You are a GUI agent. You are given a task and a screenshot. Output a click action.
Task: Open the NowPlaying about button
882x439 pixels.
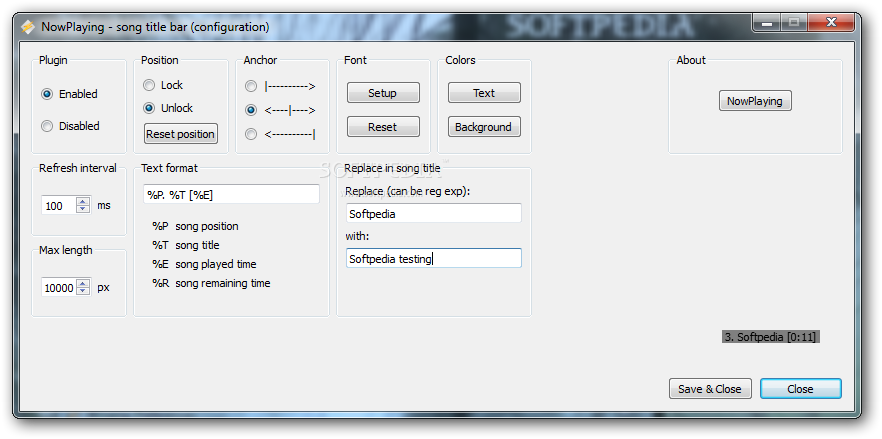755,101
